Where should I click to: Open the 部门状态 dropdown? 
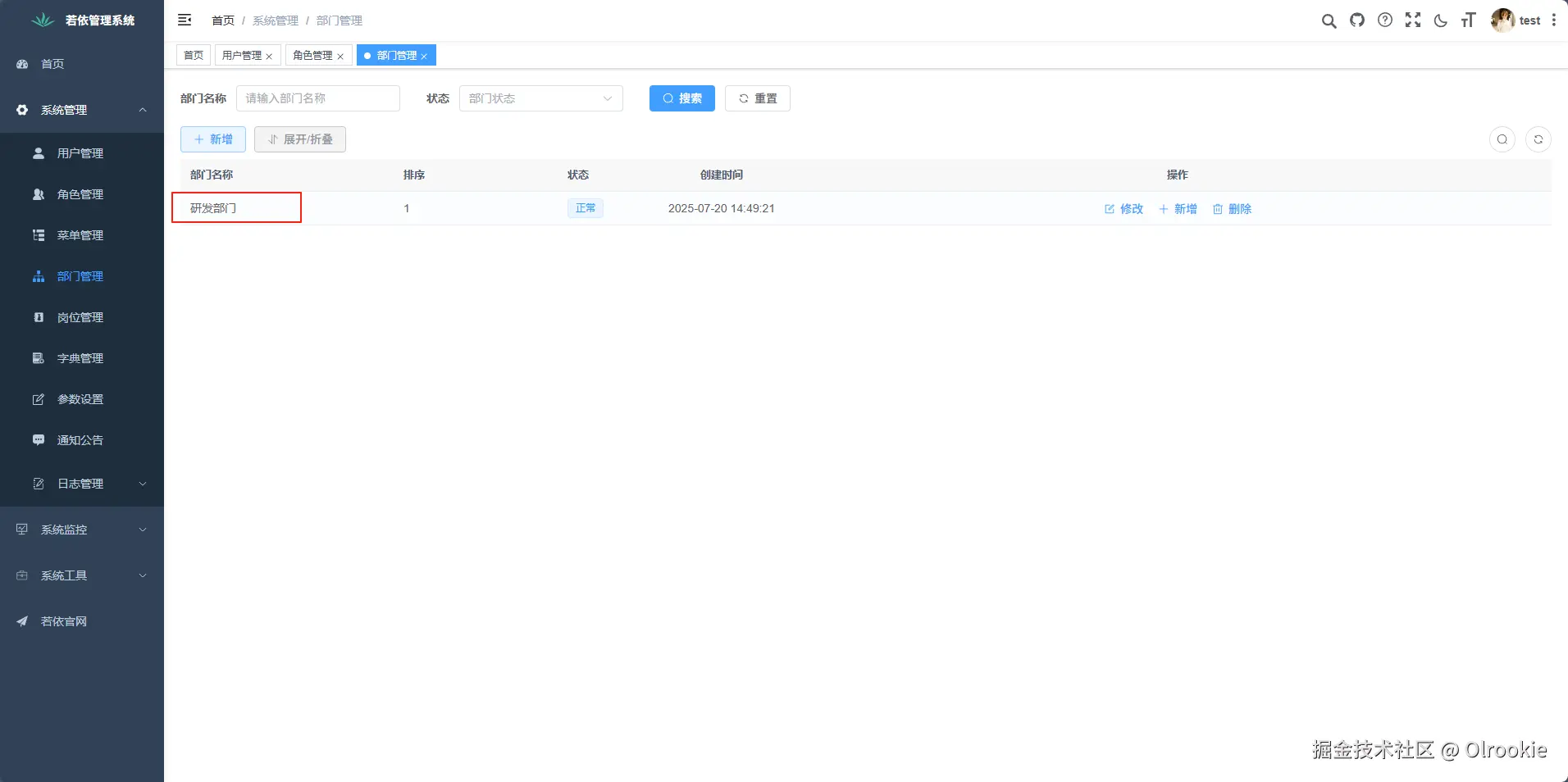tap(541, 98)
